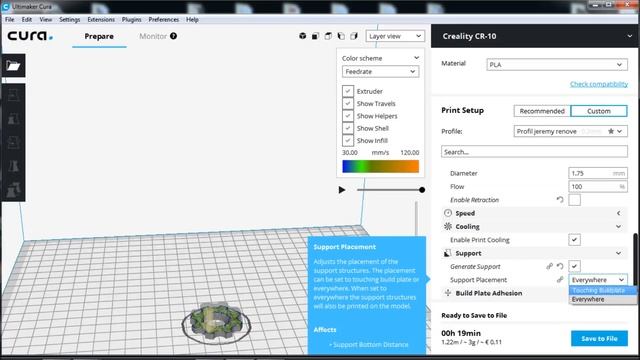
Task: Choose Touching Buildplate option
Action: (x=603, y=290)
